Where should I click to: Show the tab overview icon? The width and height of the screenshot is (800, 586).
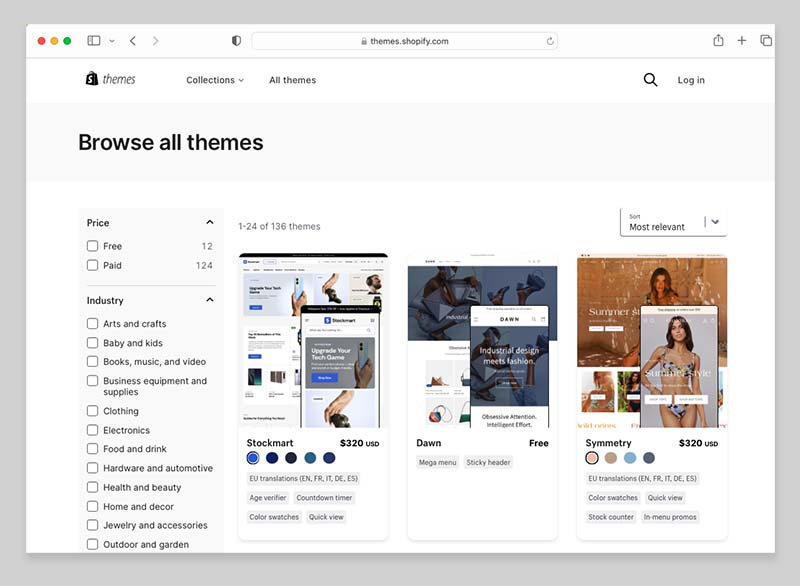coord(766,40)
